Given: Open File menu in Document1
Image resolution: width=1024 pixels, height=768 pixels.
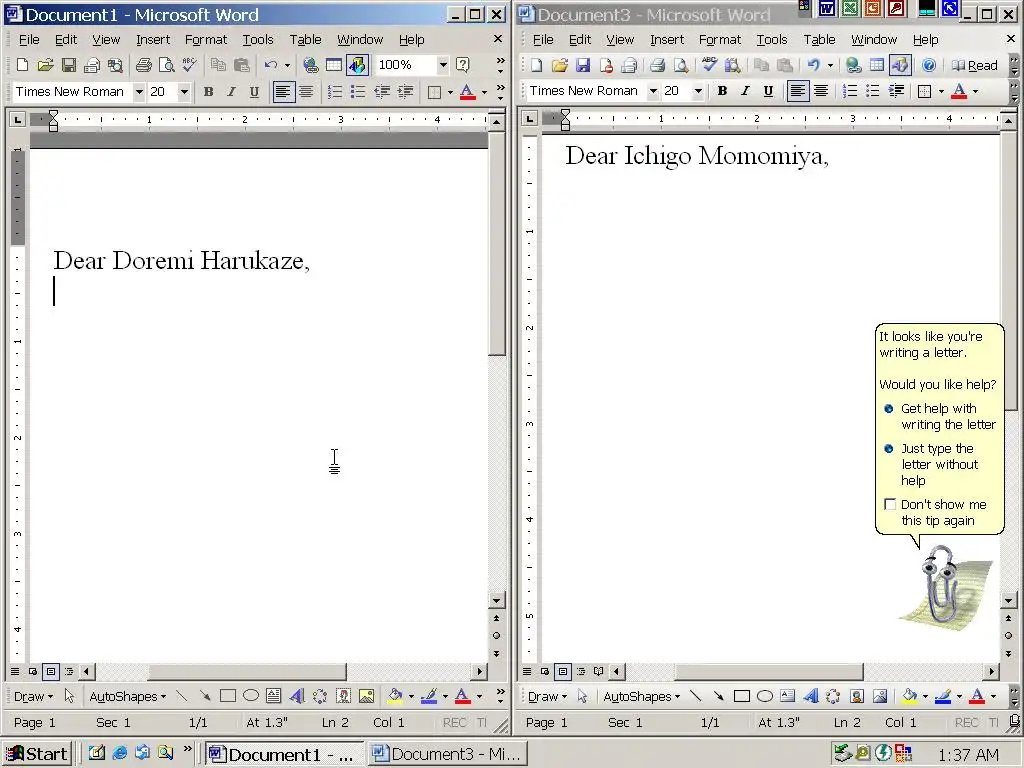Looking at the screenshot, I should click(29, 40).
